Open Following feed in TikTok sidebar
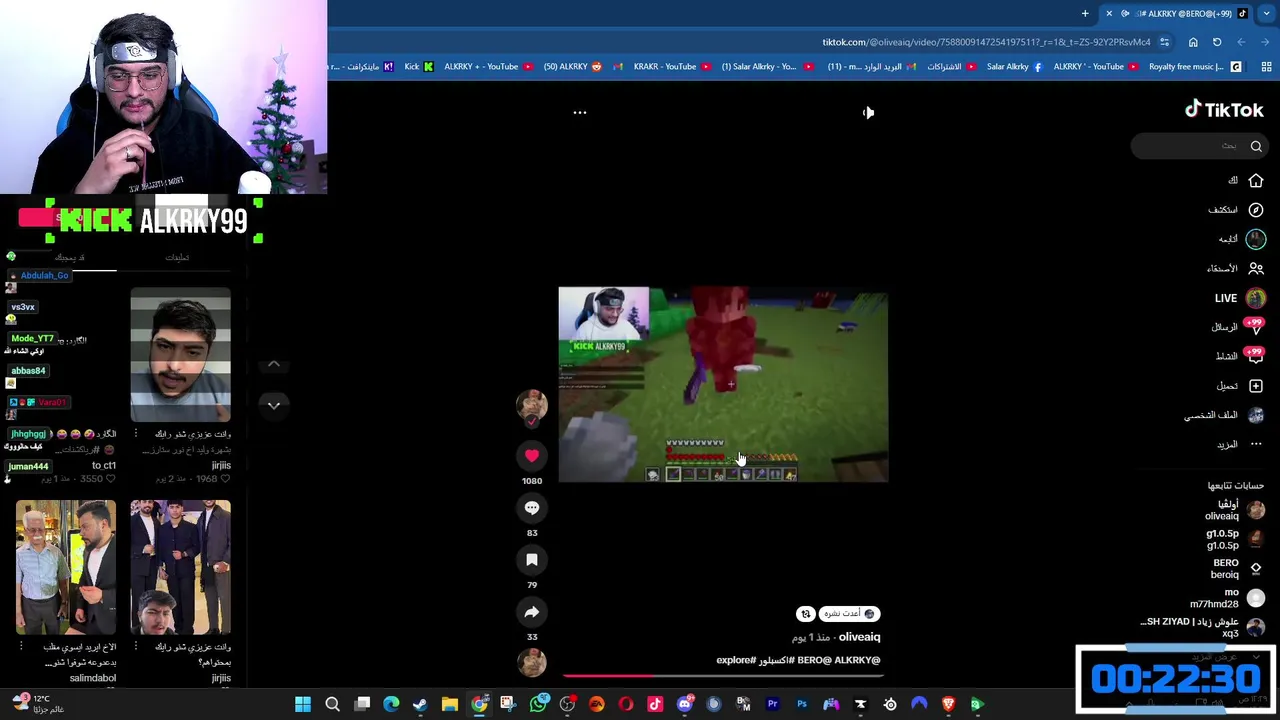 (1242, 239)
